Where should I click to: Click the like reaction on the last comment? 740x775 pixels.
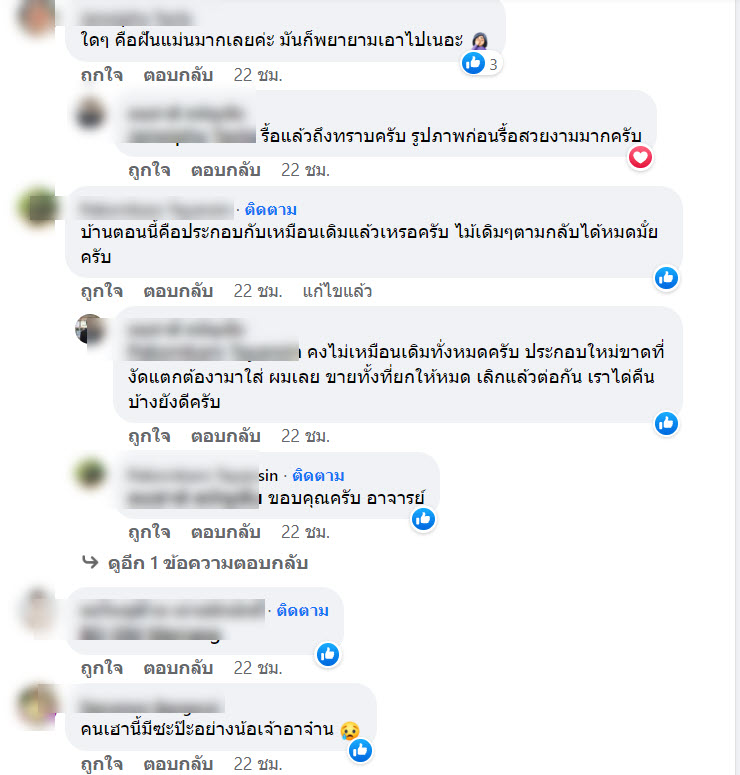pos(360,751)
